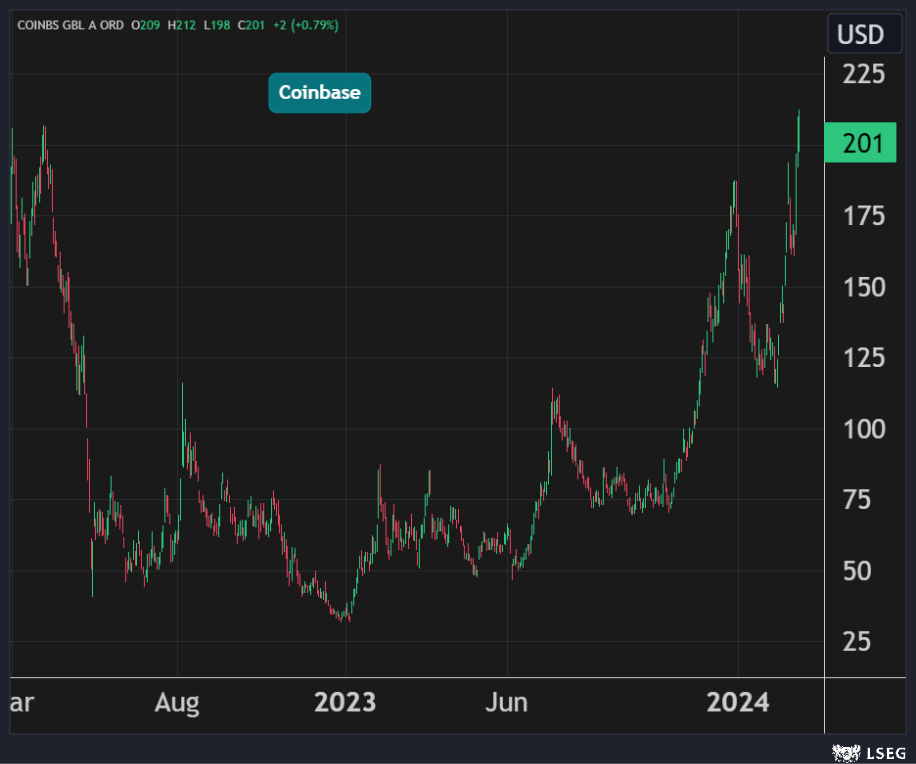Click the close value C201 in legend
This screenshot has width=916, height=764.
pos(254,24)
